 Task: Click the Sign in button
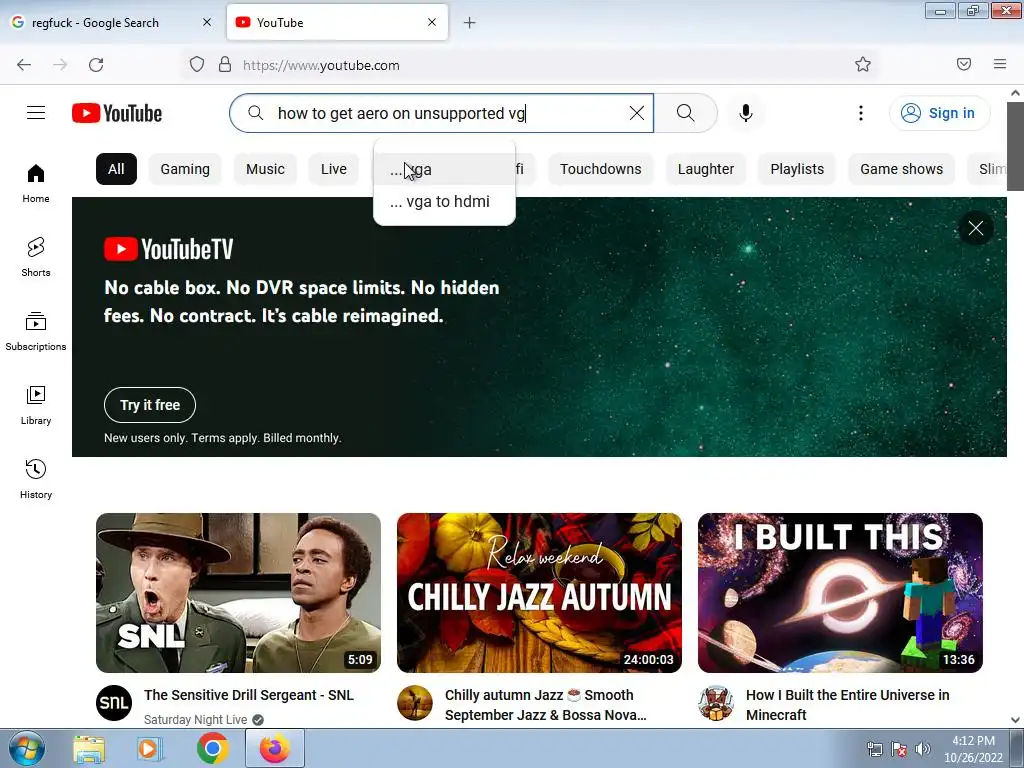tap(939, 113)
